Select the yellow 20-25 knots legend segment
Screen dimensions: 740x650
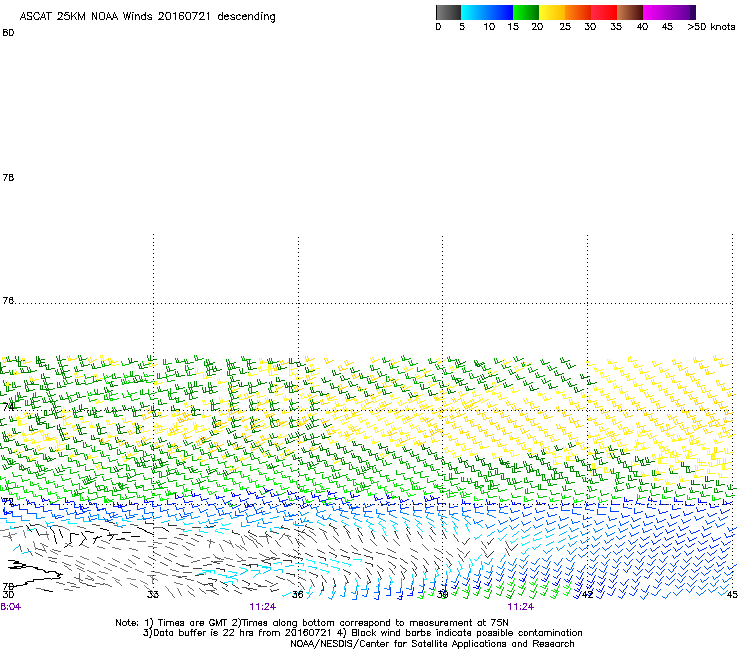click(x=552, y=12)
